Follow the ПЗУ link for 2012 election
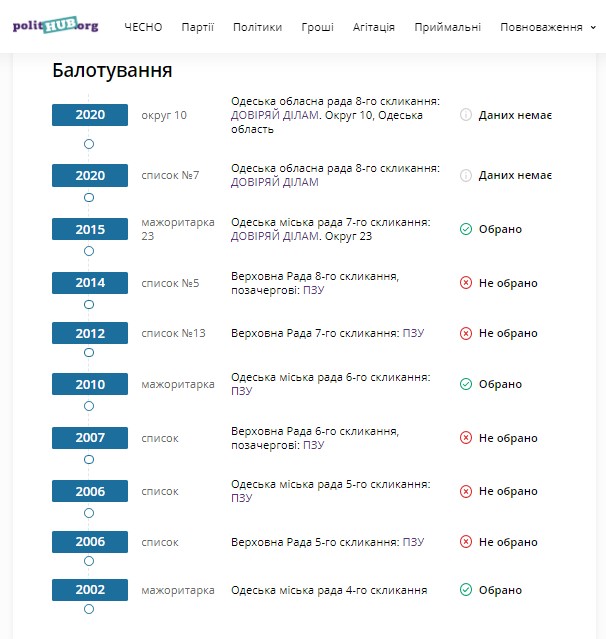 pyautogui.click(x=413, y=333)
